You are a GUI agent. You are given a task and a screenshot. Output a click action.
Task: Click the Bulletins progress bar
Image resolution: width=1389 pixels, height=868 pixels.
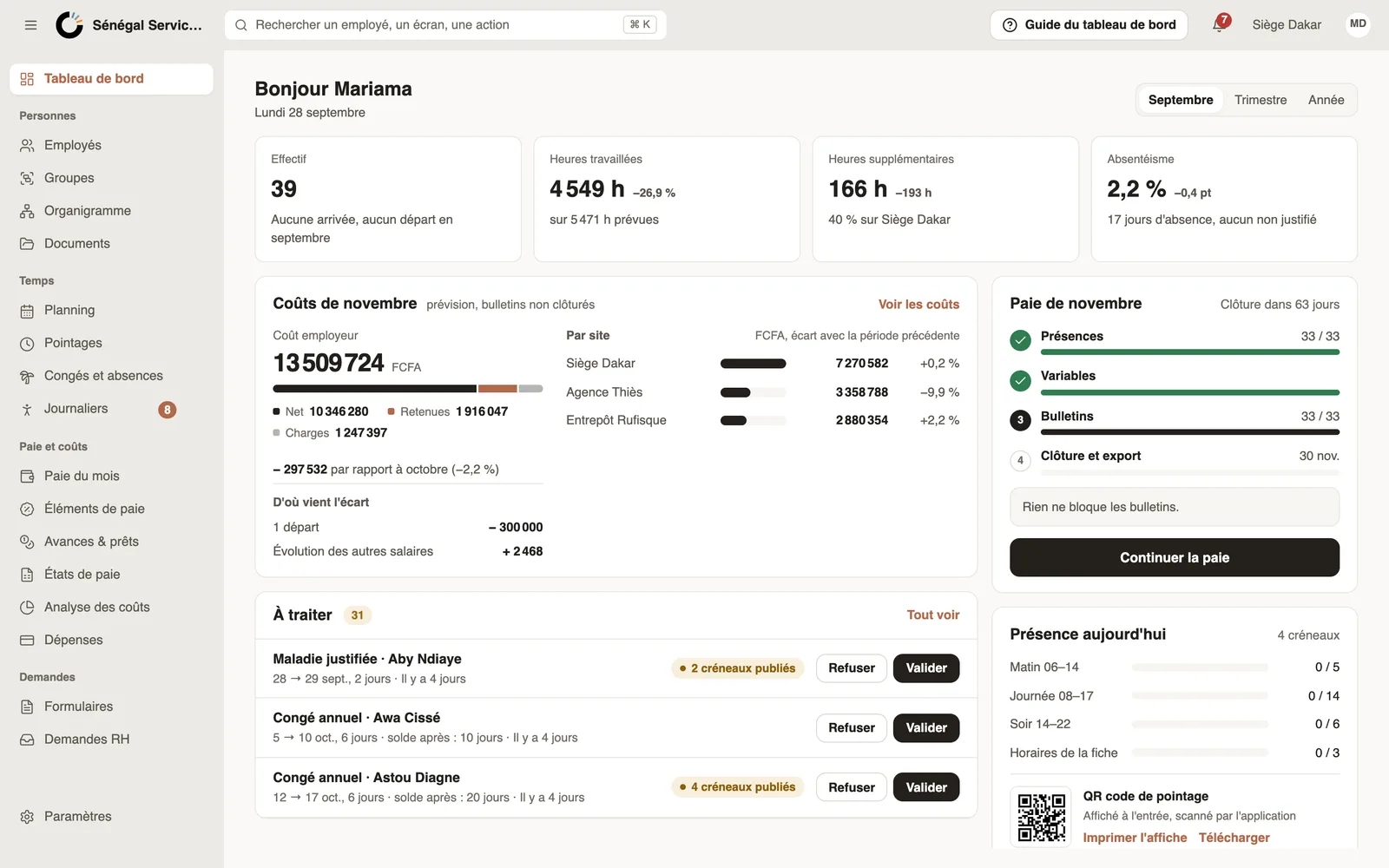(1189, 431)
